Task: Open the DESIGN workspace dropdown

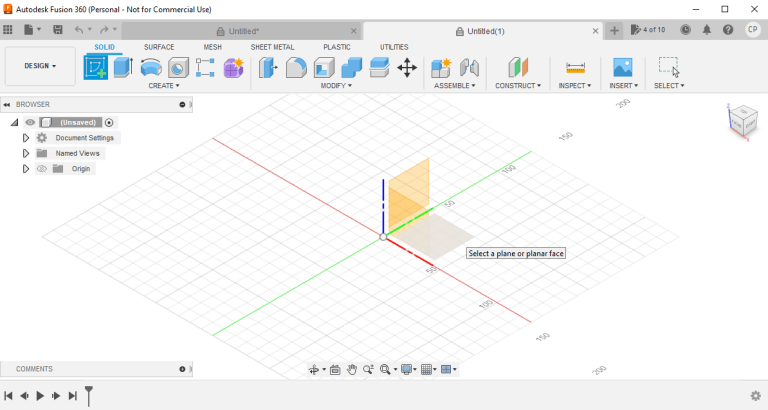Action: coord(40,66)
